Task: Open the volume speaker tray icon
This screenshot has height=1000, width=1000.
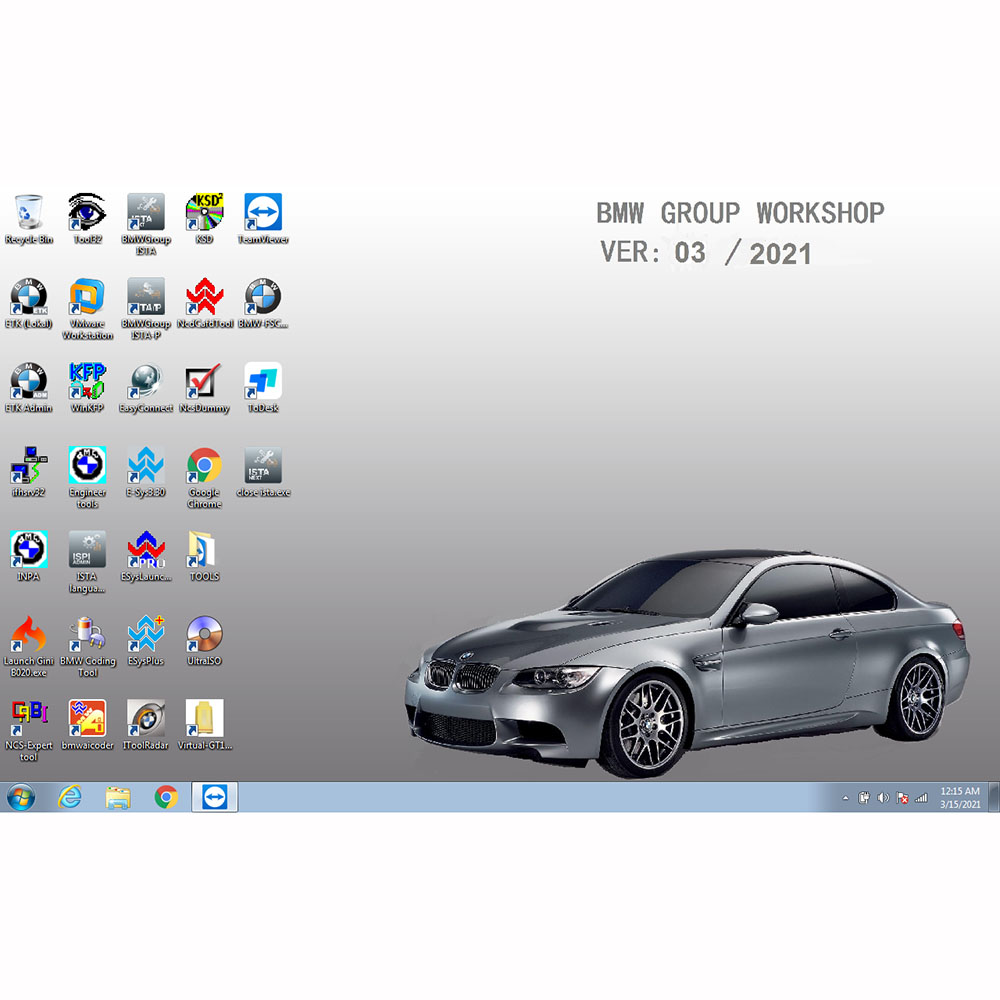Action: tap(883, 798)
